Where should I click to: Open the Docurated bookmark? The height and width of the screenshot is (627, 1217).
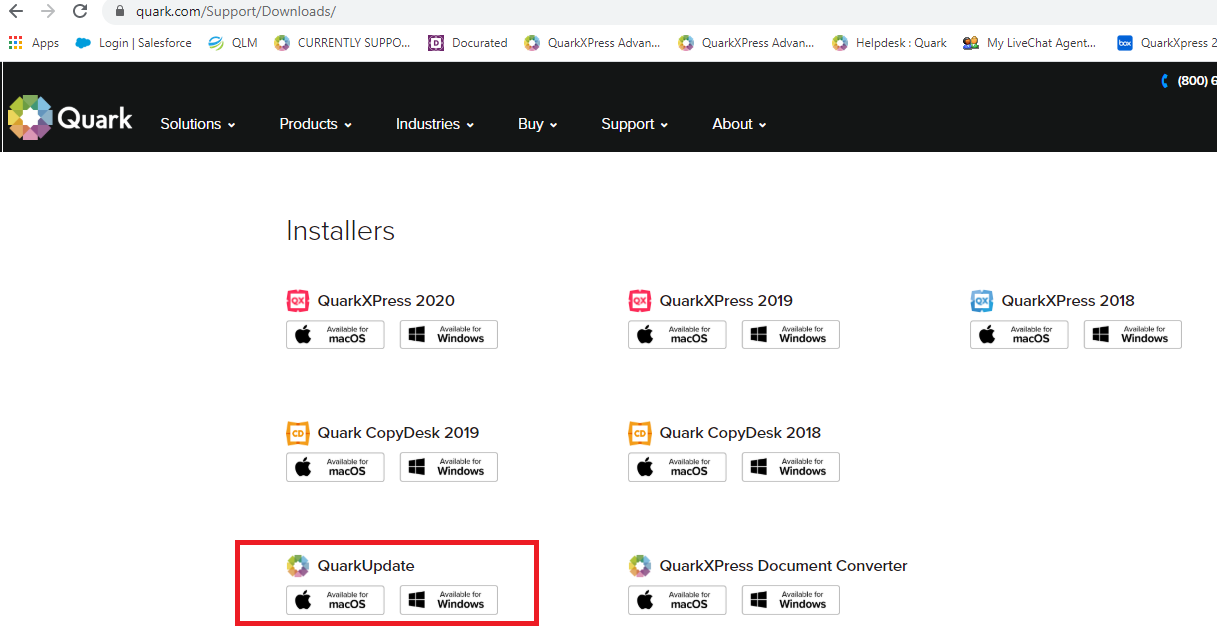coord(467,43)
